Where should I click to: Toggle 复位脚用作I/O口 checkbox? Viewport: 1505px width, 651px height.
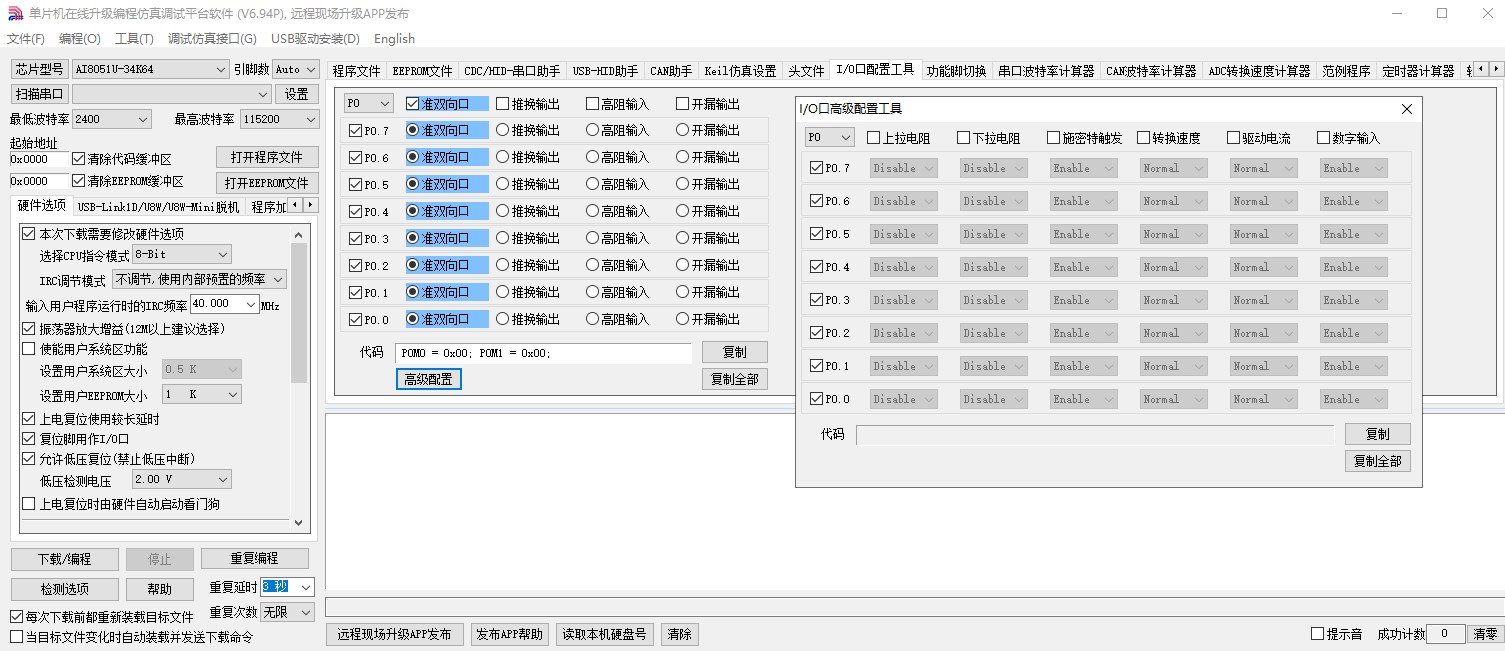[x=28, y=439]
